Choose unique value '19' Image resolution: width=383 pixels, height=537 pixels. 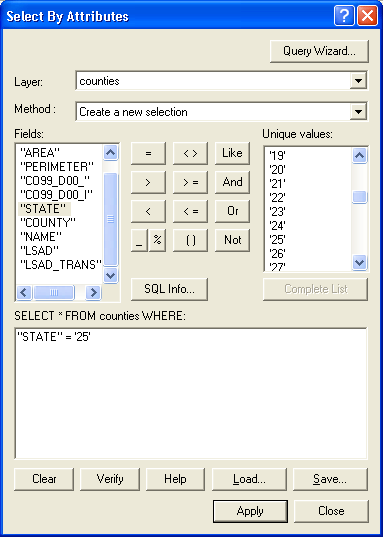pos(277,156)
